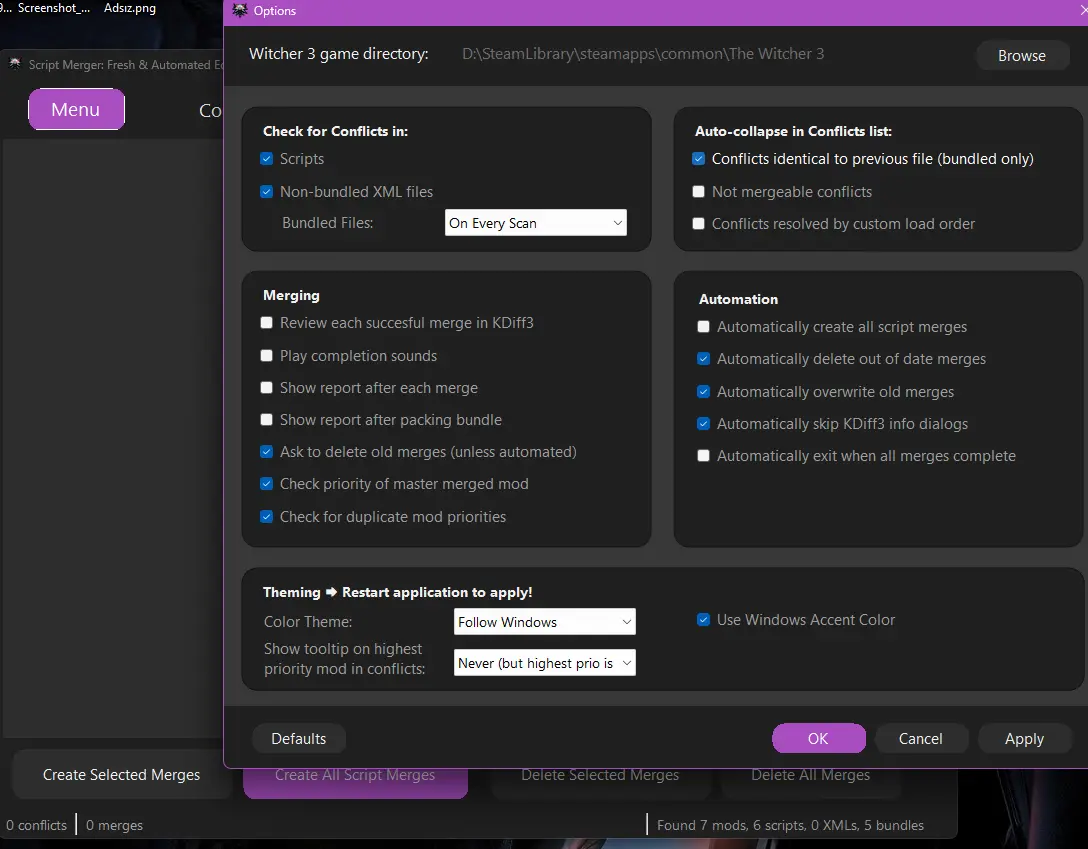
Task: Click the 'Witcher 3 game directory:' label
Action: 339,54
